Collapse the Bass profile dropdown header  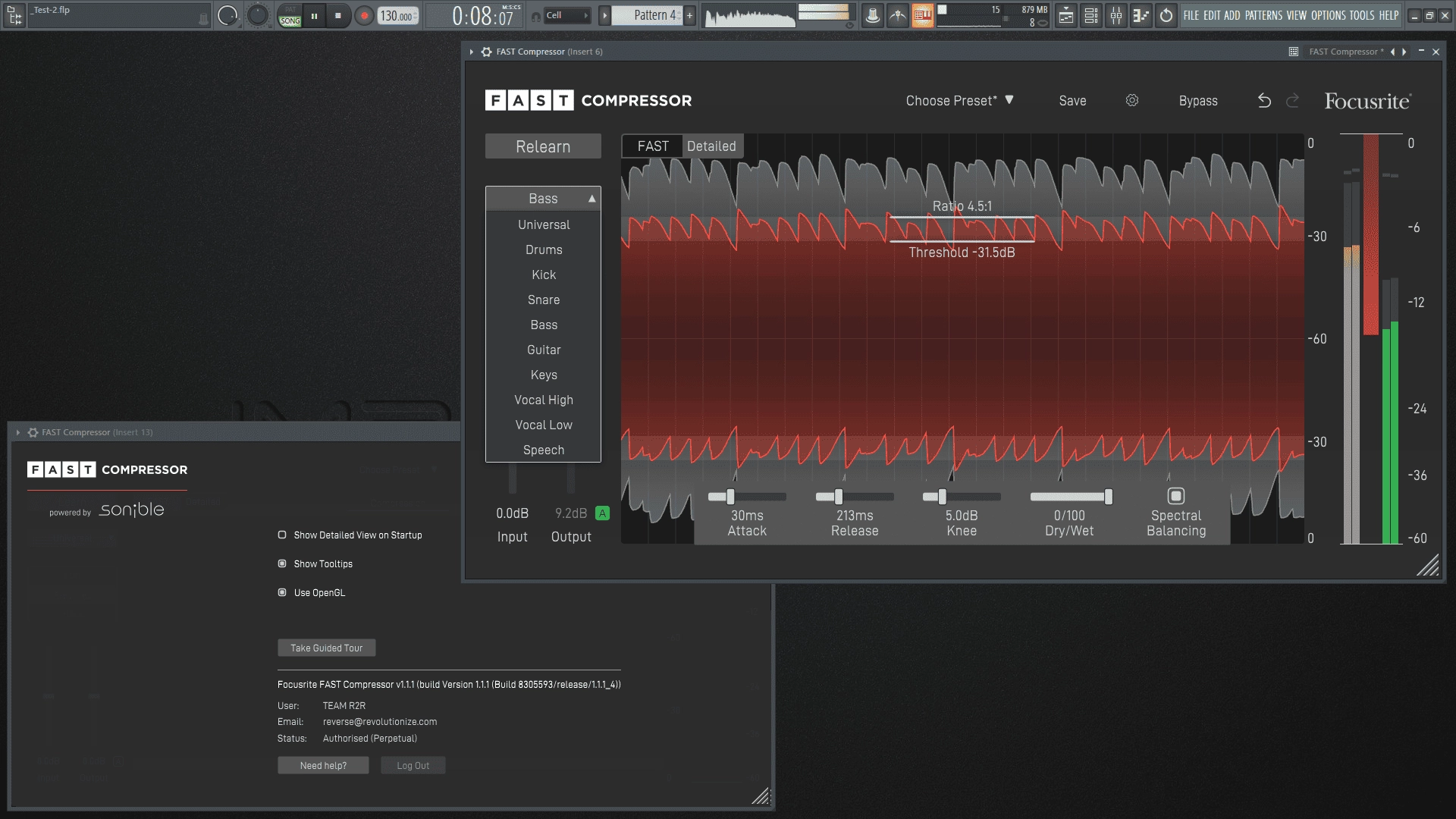pos(543,199)
